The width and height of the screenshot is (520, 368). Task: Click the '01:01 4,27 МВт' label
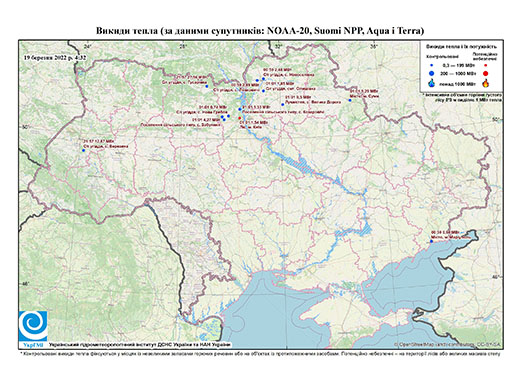coord(207,119)
